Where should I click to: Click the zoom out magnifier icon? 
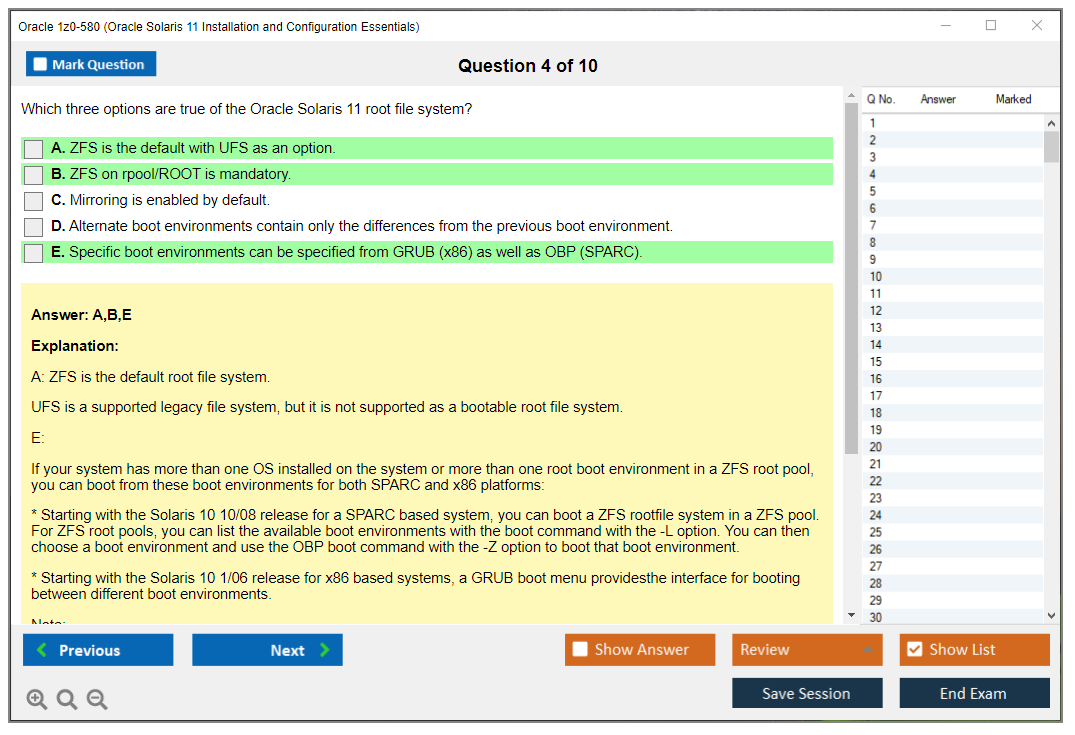pyautogui.click(x=97, y=700)
